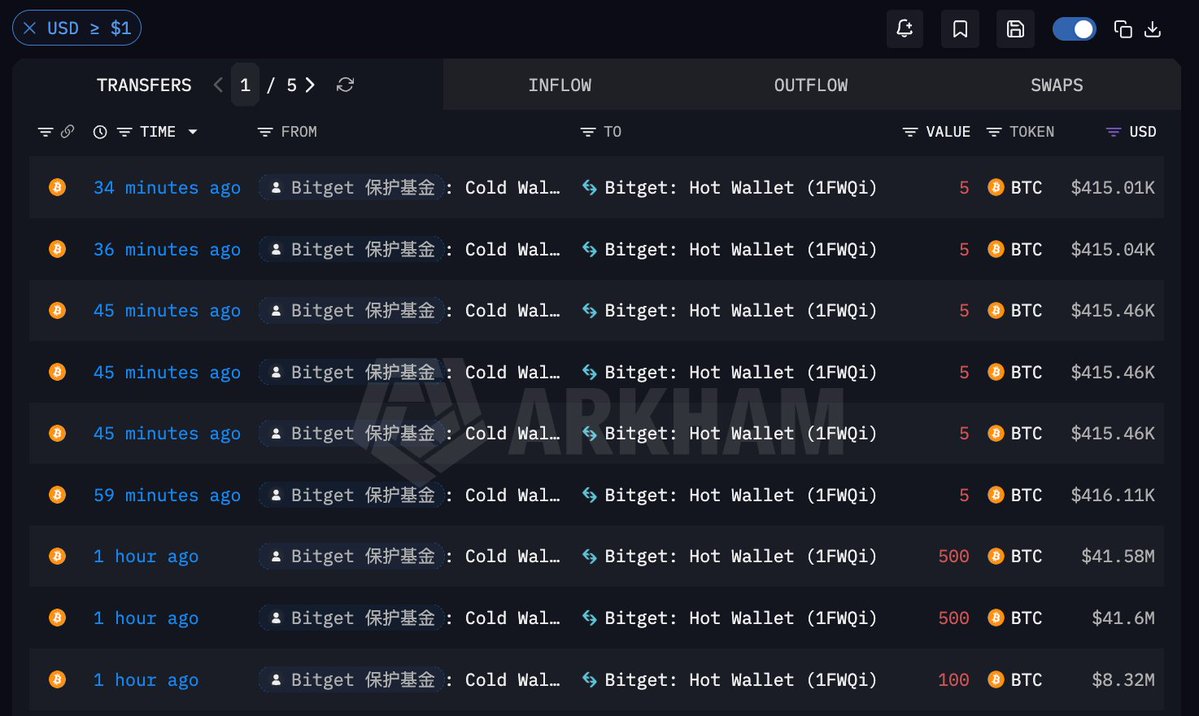Viewport: 1199px width, 716px height.
Task: Click the $415.01K USD value
Action: pos(1113,187)
